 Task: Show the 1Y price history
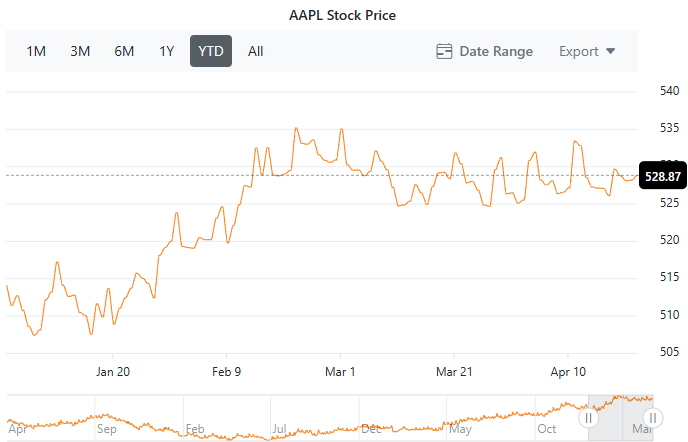click(x=167, y=51)
